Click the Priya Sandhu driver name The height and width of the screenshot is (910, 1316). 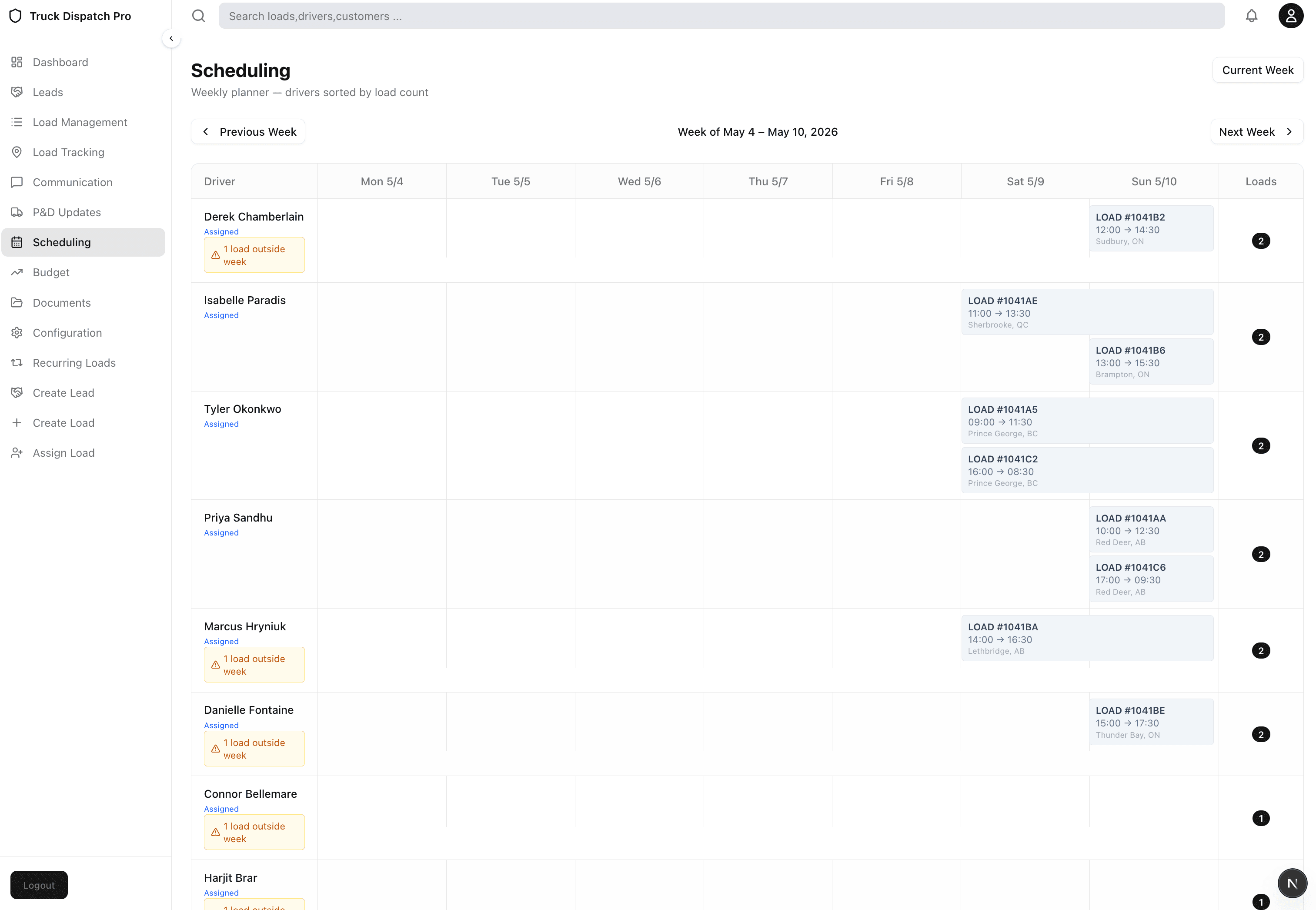238,518
